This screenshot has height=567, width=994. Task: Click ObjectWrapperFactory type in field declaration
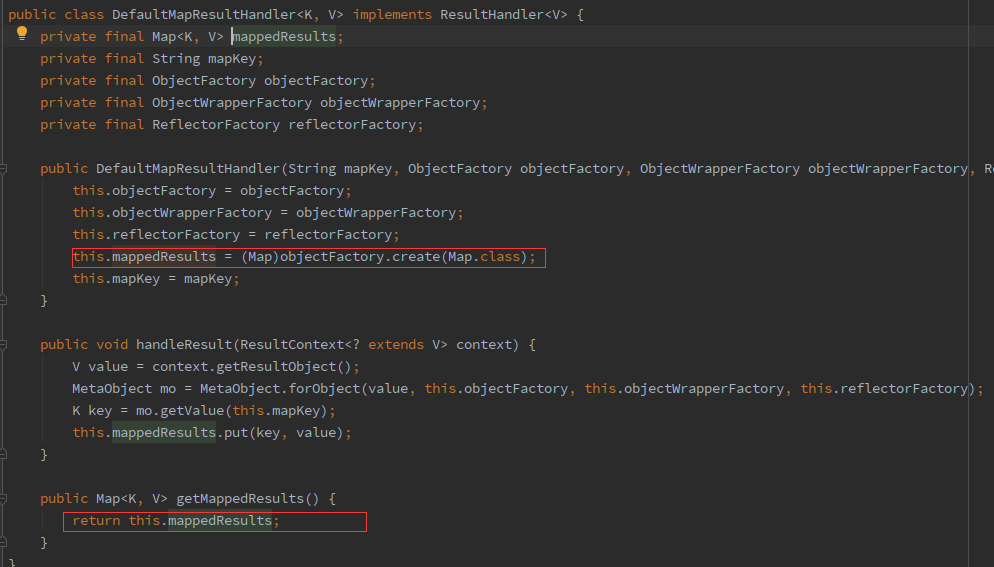click(x=232, y=103)
